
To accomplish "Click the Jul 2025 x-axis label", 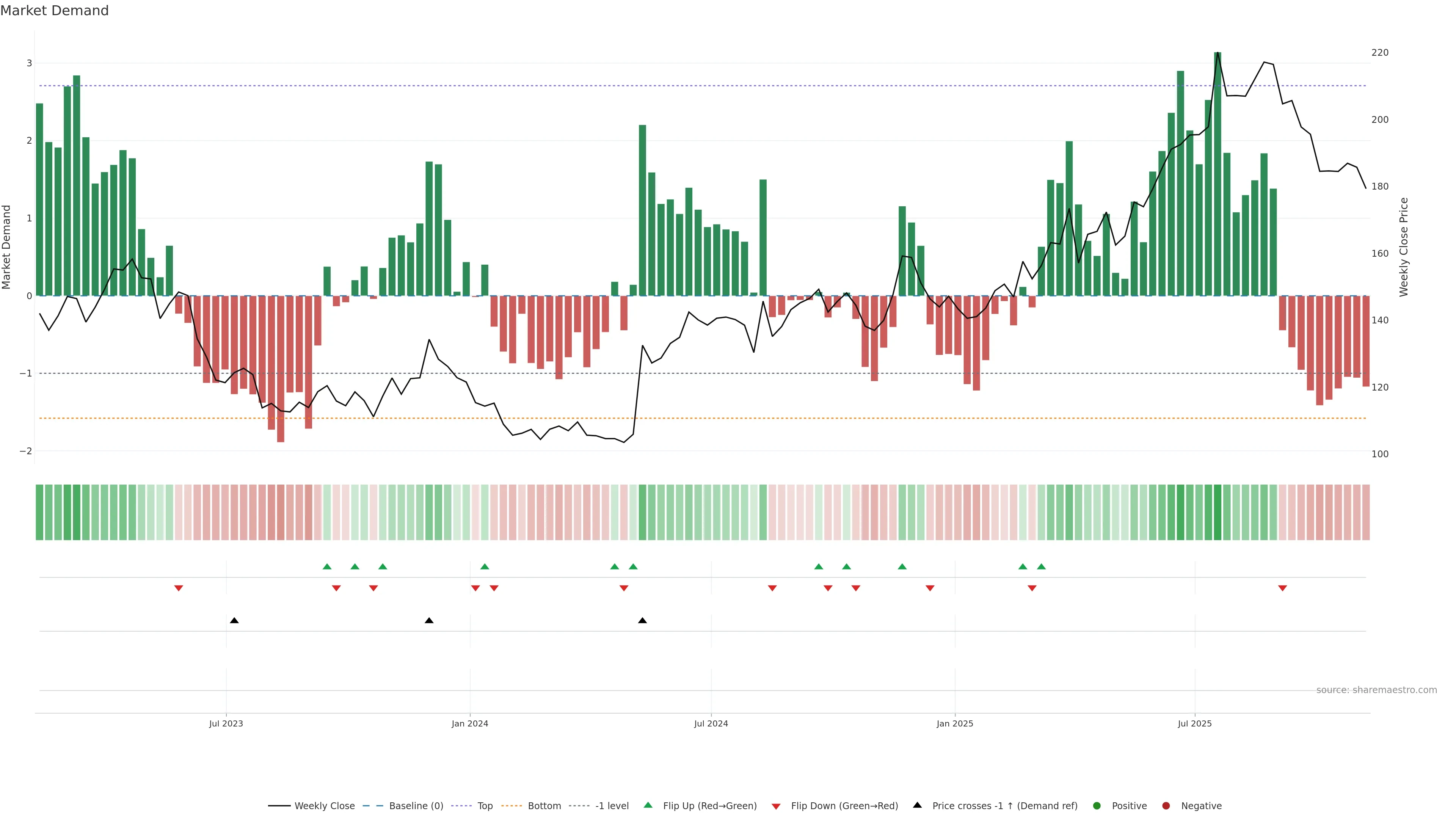I will (1194, 723).
